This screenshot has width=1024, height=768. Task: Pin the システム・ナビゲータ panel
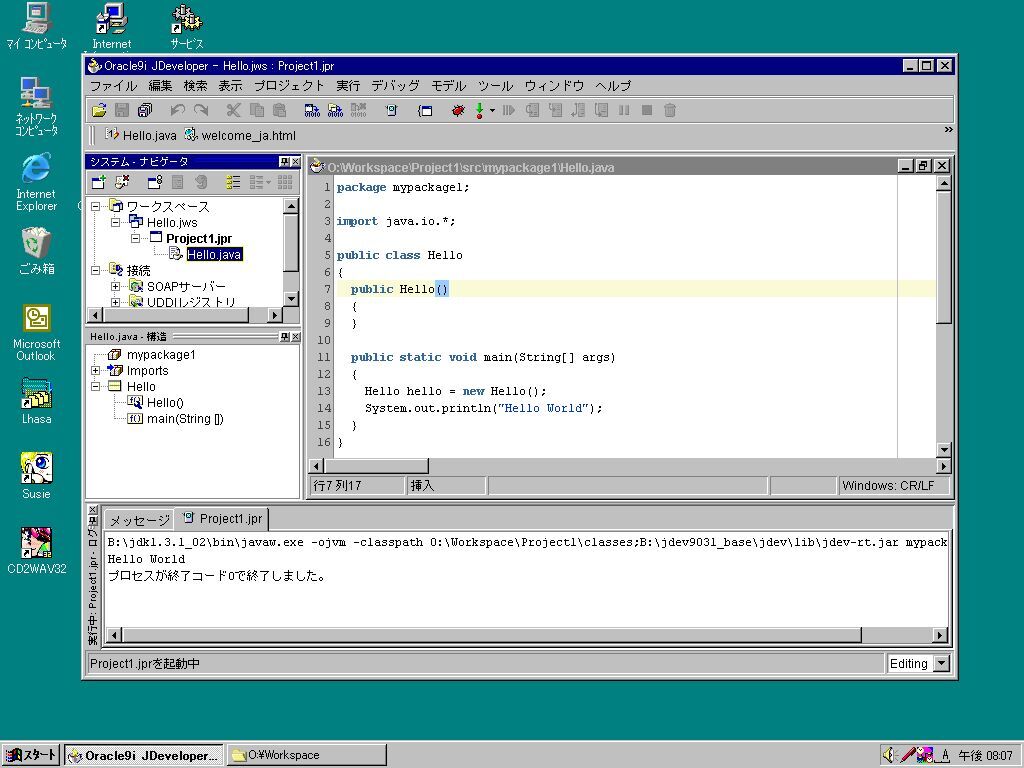[285, 161]
